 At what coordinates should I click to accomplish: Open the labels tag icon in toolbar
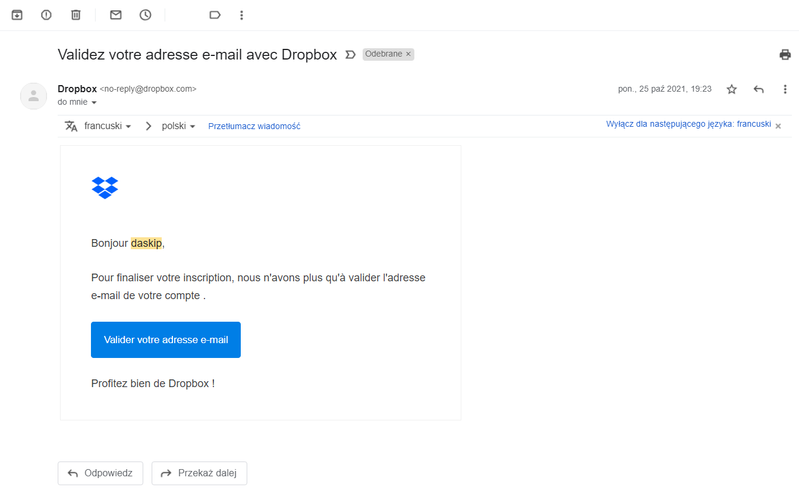(215, 15)
